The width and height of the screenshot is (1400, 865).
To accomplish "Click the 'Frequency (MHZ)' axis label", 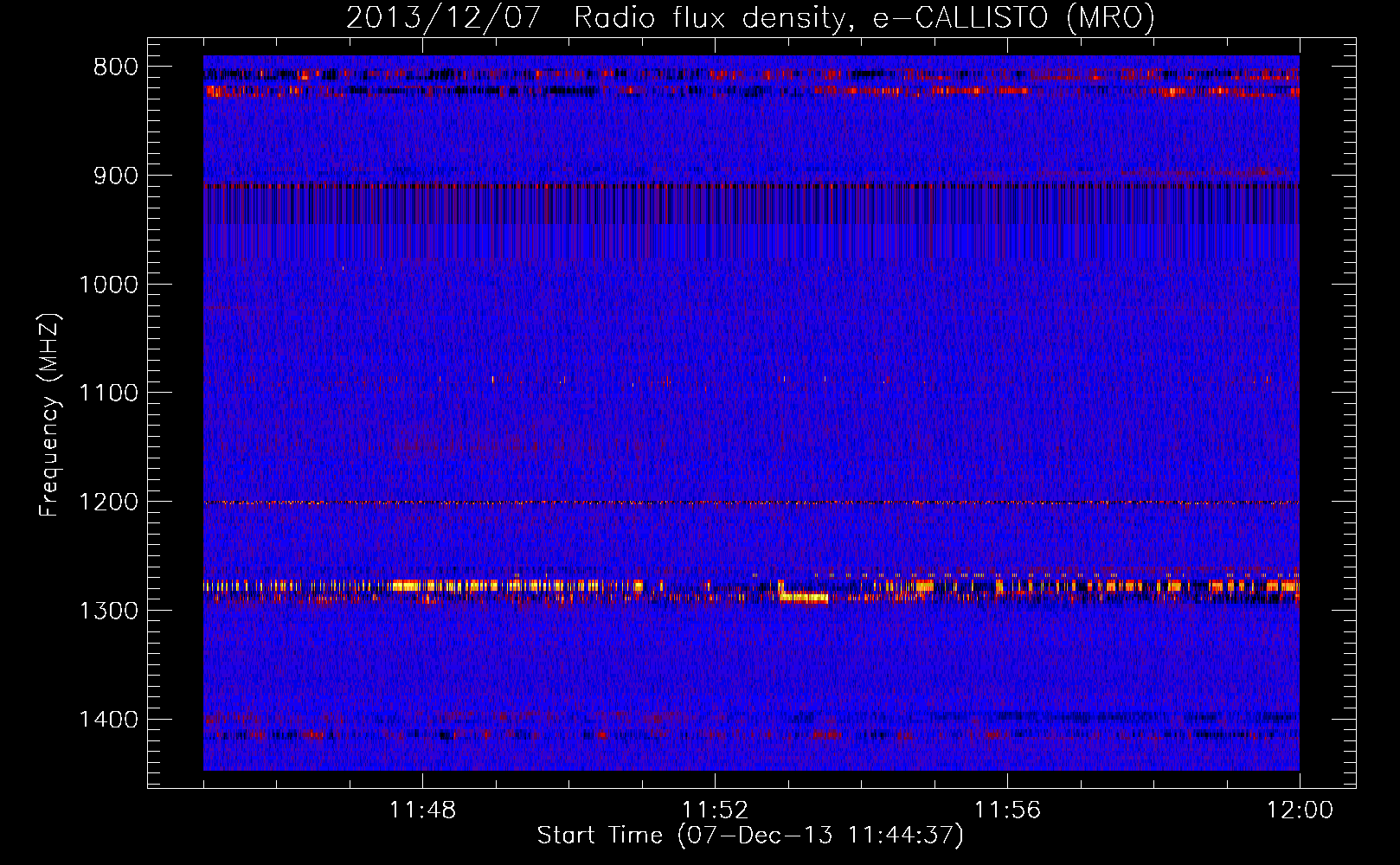I will [49, 415].
